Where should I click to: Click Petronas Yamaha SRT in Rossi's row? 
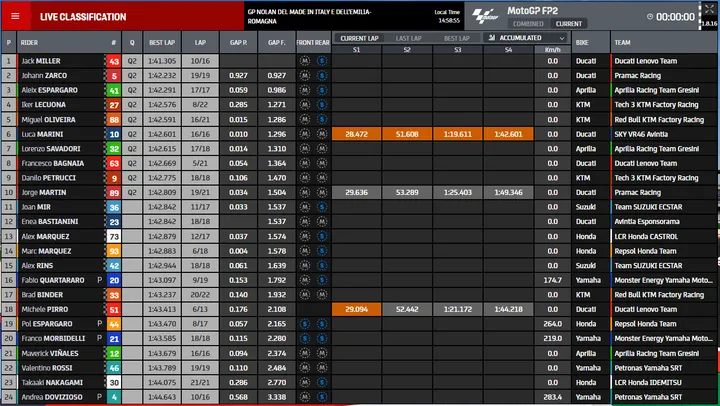(648, 368)
